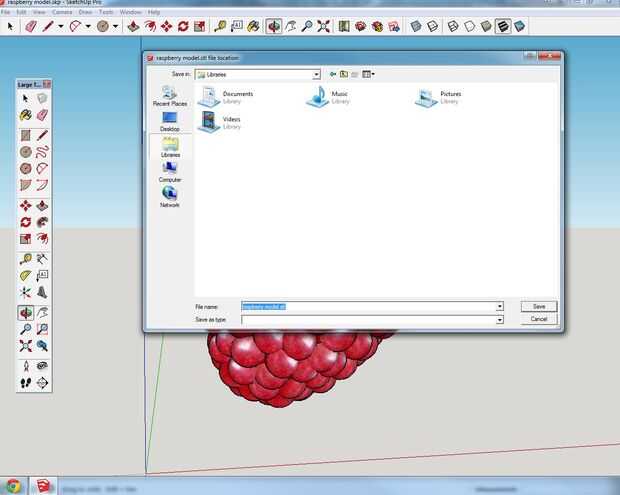
Task: Click the Cancel button
Action: pyautogui.click(x=539, y=319)
